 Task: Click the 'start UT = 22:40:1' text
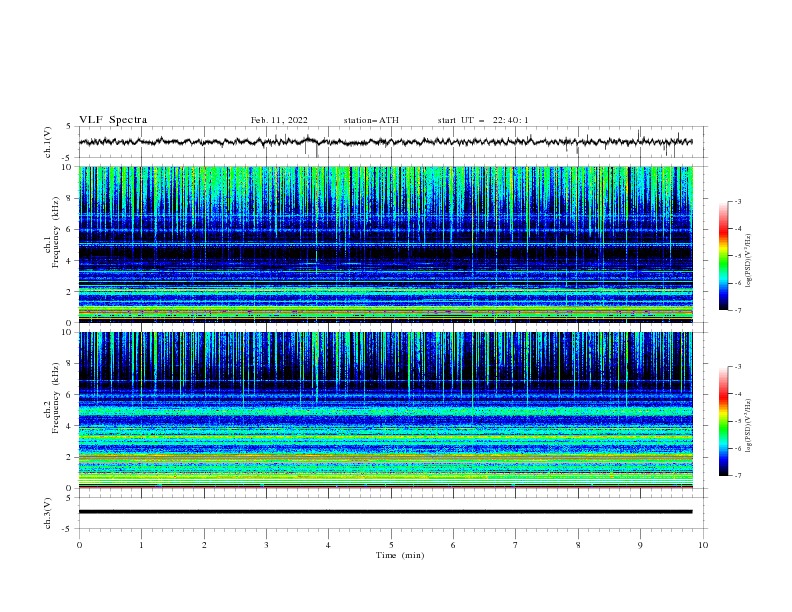point(483,120)
